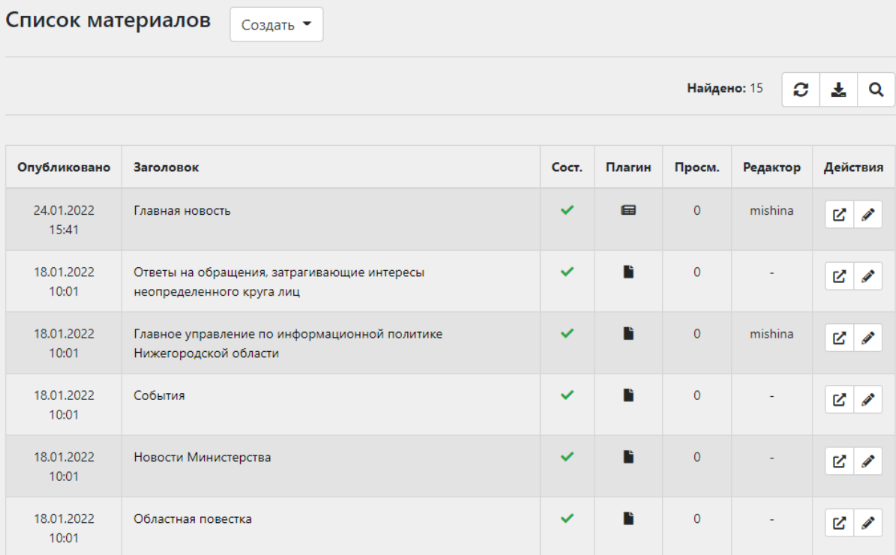Select the Ответы на обращения title text
The width and height of the screenshot is (896, 555).
pyautogui.click(x=279, y=282)
